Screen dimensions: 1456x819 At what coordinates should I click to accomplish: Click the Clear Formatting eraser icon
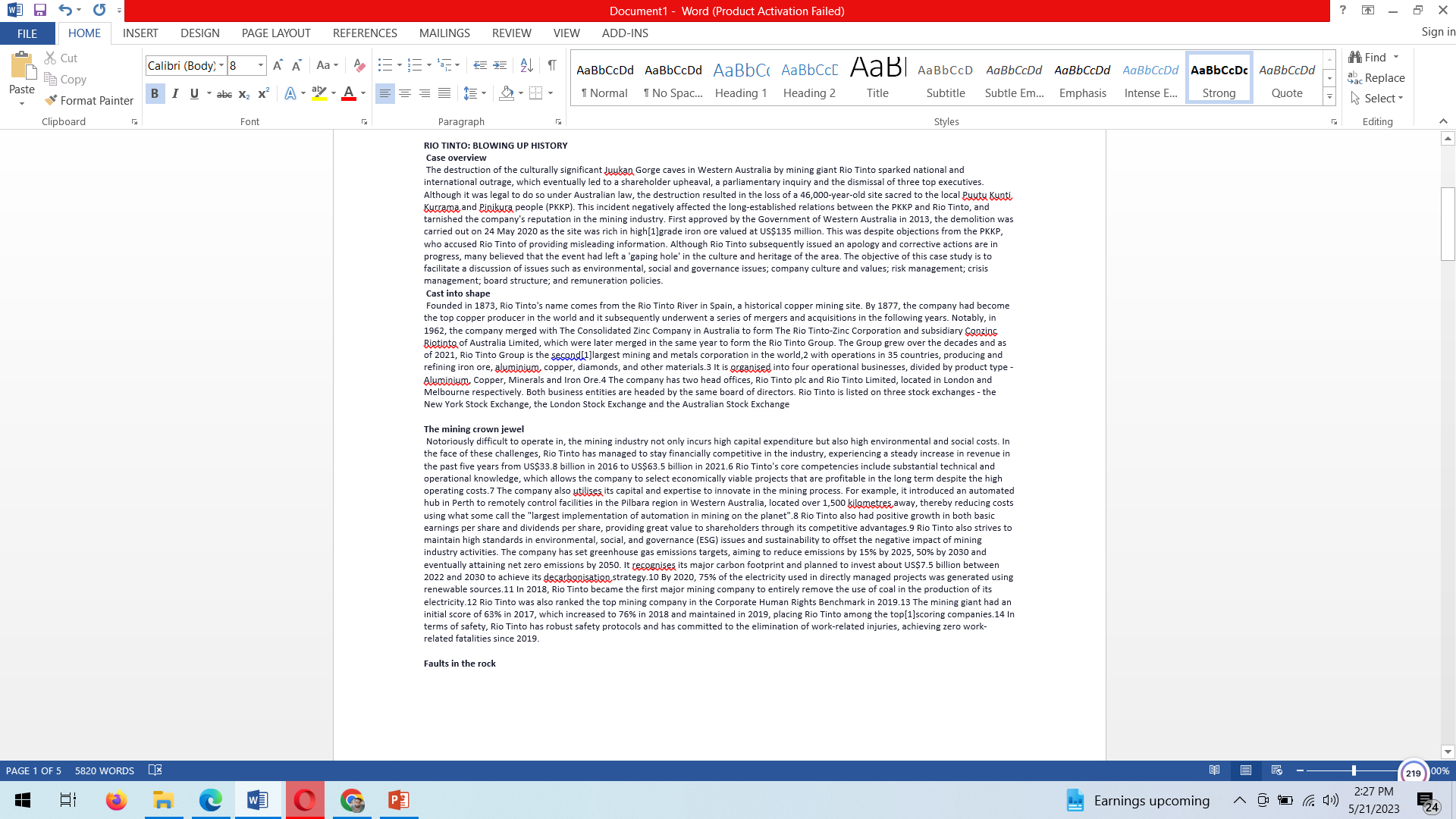pyautogui.click(x=359, y=65)
